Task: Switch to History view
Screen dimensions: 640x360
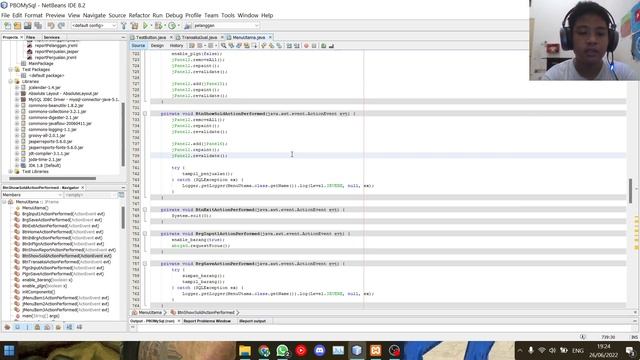Action: (x=176, y=46)
